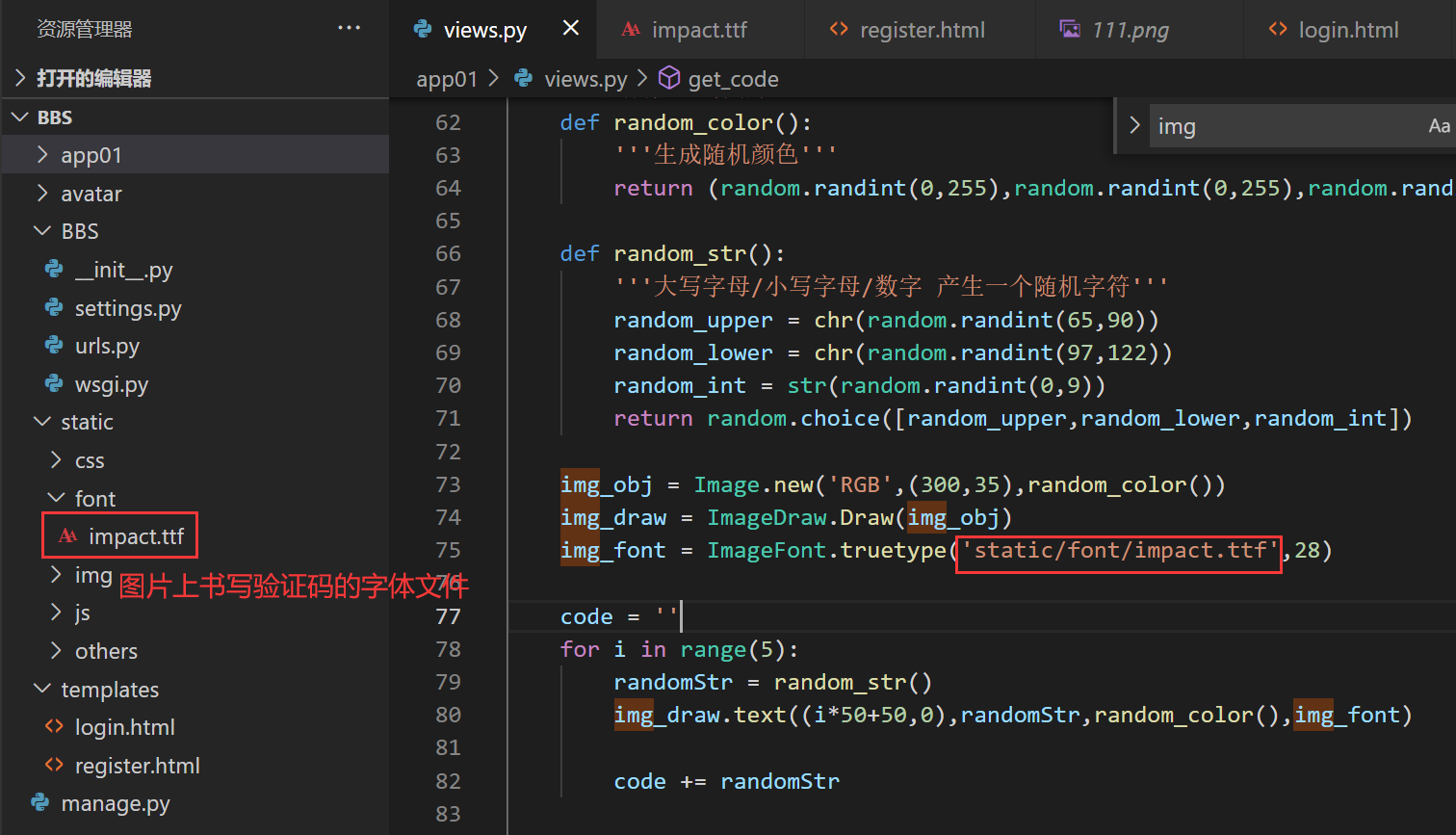
Task: Click line number 77 in gutter
Action: pos(449,616)
